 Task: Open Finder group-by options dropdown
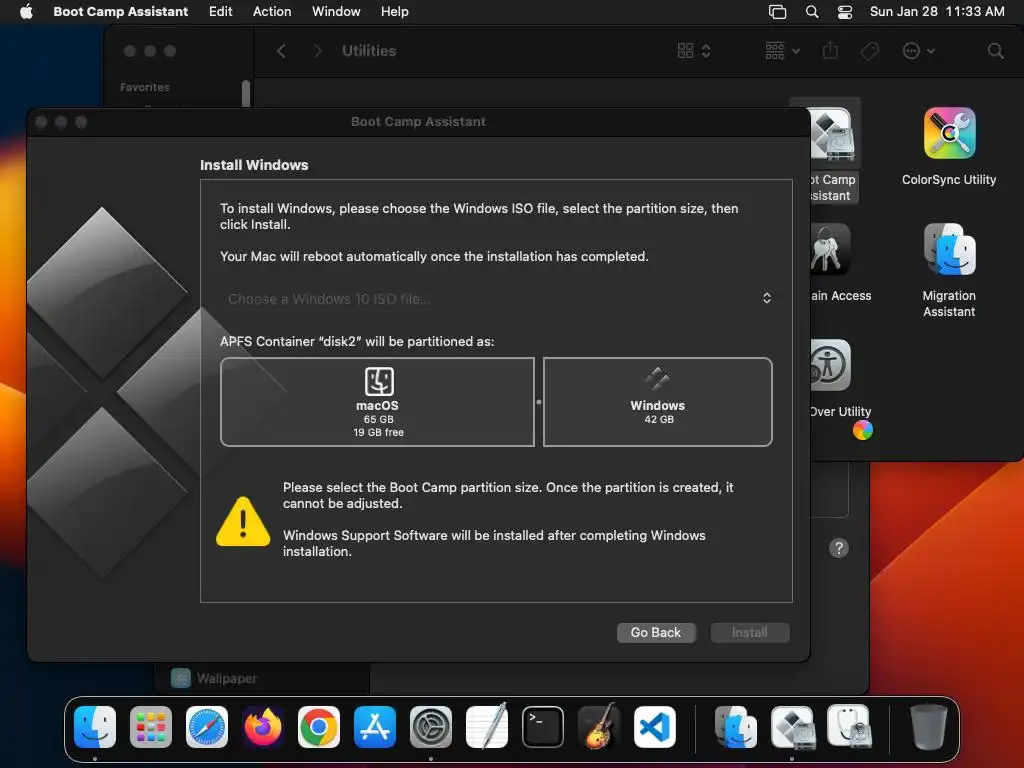tap(782, 51)
